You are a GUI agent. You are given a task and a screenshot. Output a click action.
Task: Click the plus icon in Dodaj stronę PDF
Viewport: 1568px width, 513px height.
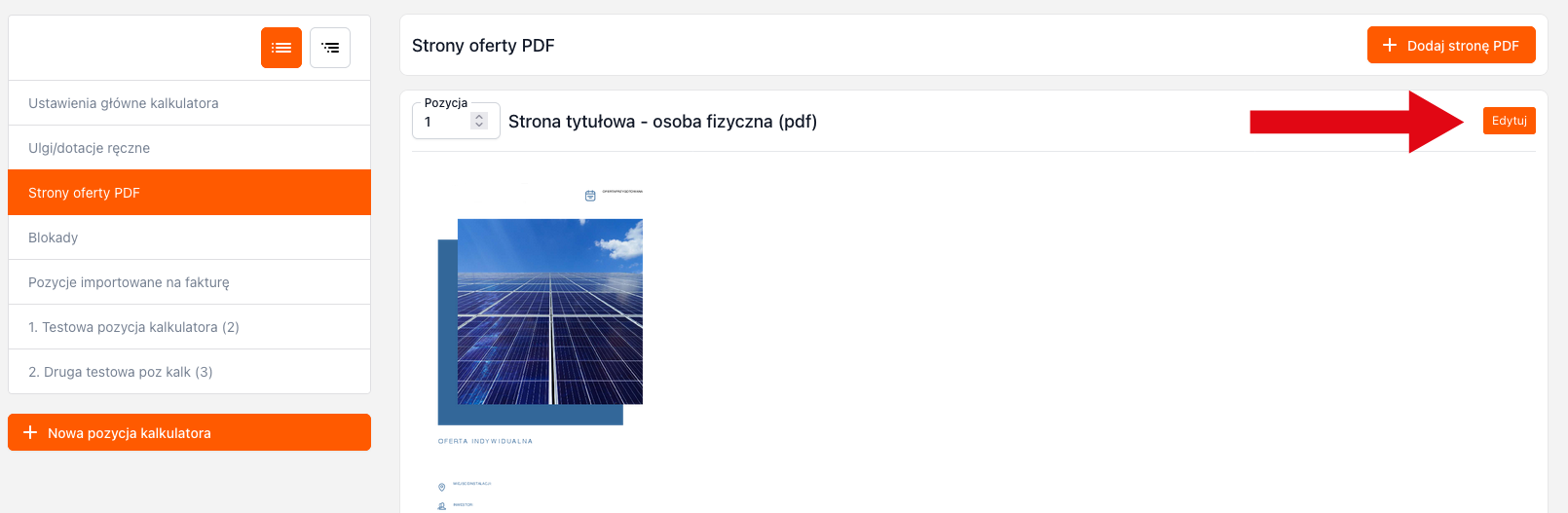(1390, 46)
